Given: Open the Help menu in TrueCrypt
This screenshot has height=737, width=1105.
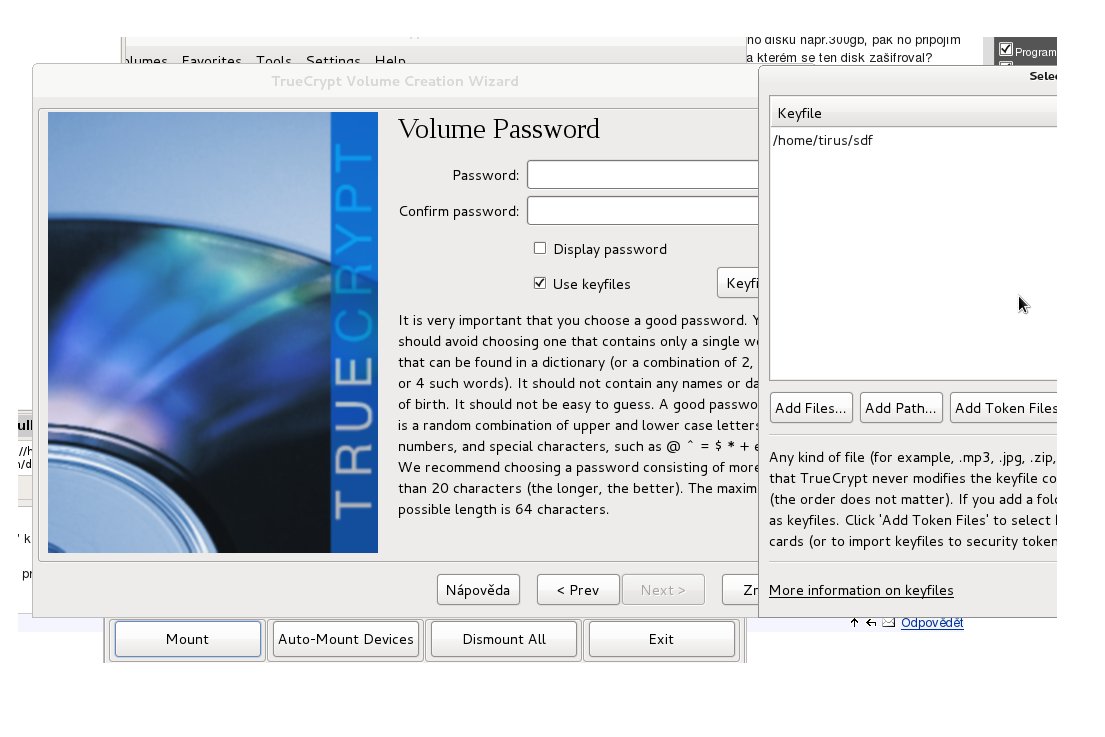Looking at the screenshot, I should coord(390,60).
